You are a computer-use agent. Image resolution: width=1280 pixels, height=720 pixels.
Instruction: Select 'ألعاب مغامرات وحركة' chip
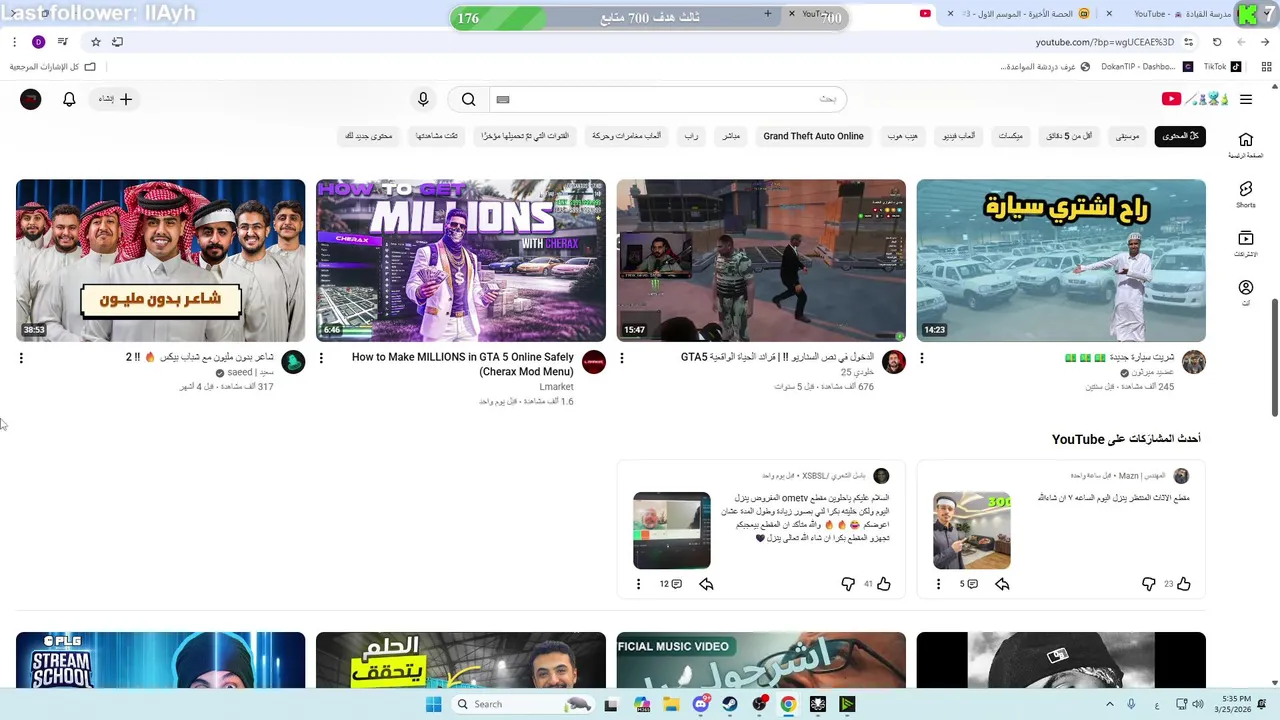coord(626,136)
